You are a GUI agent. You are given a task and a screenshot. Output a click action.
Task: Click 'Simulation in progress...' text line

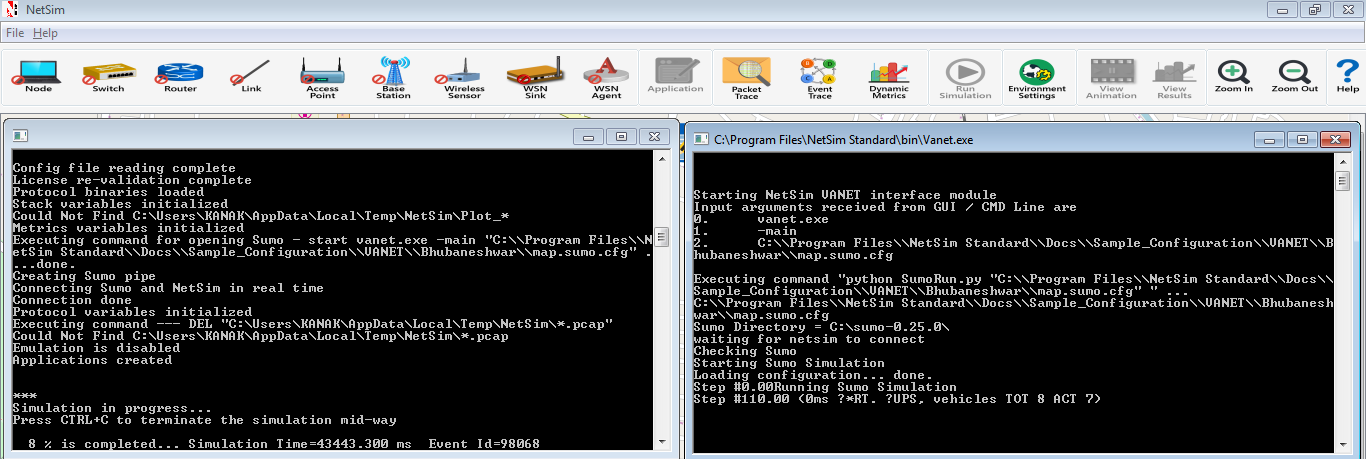point(112,408)
